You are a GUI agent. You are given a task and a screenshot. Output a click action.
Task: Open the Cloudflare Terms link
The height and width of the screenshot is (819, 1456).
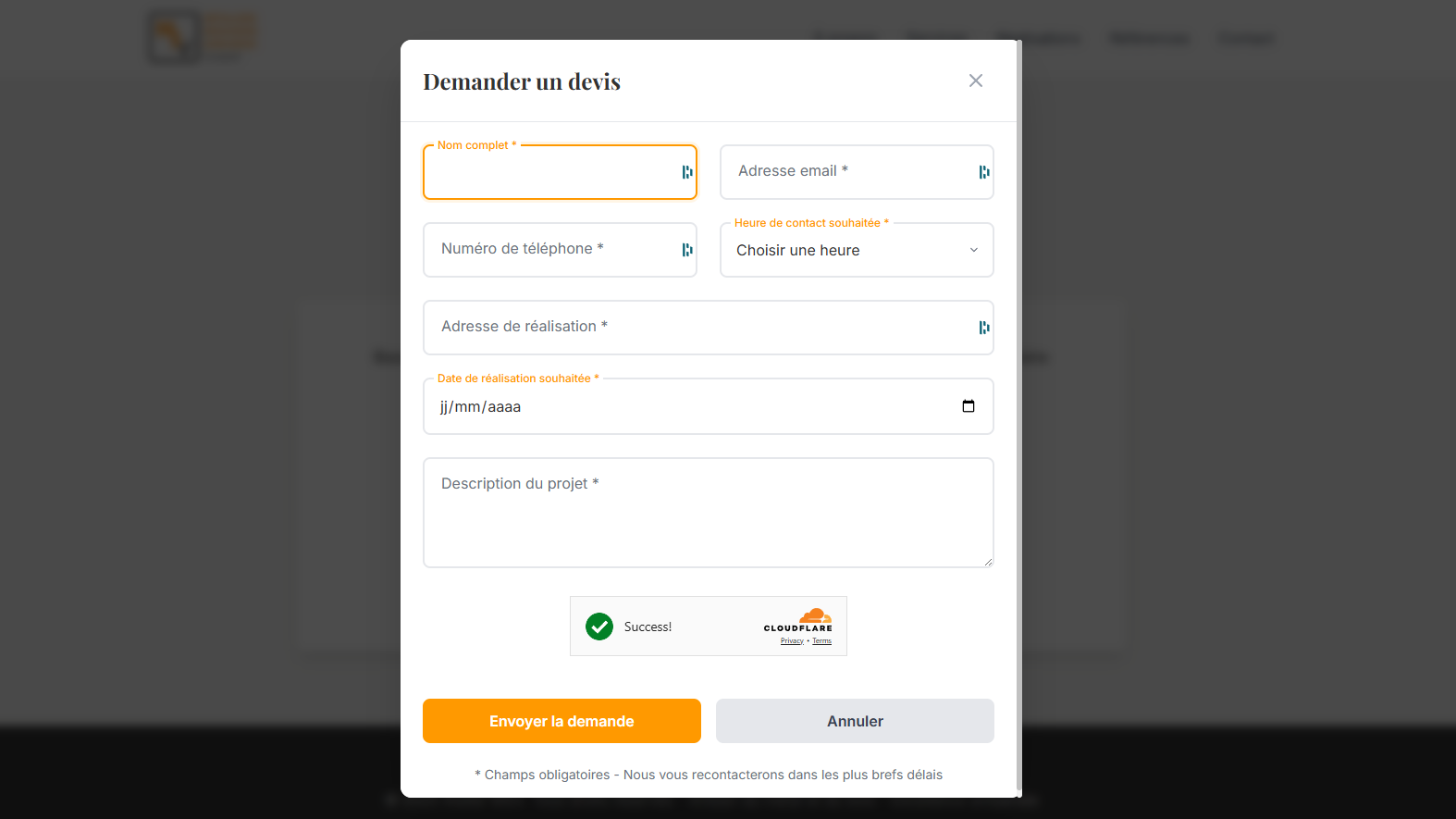coord(821,640)
